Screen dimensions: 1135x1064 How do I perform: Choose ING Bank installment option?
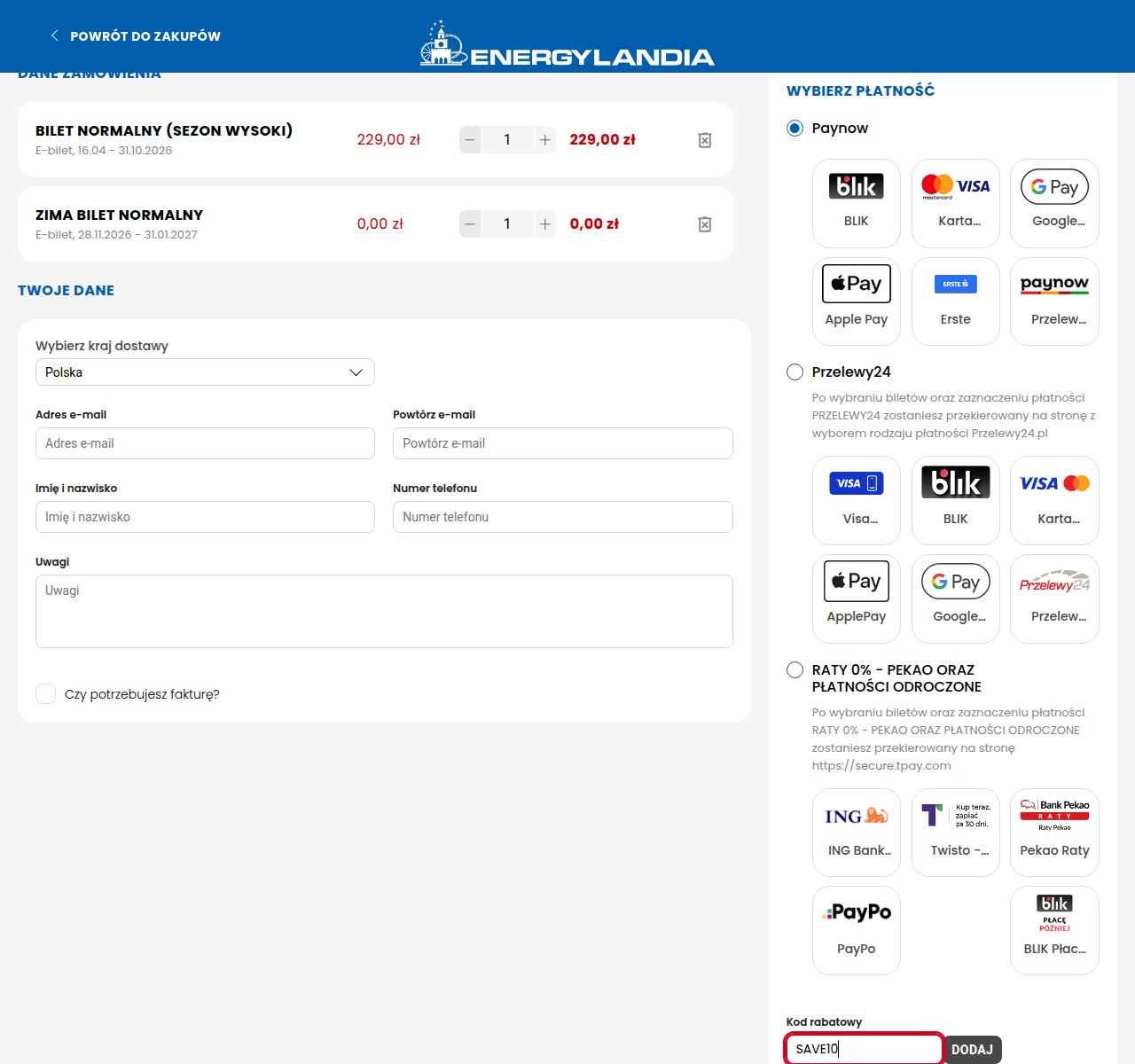857,833
